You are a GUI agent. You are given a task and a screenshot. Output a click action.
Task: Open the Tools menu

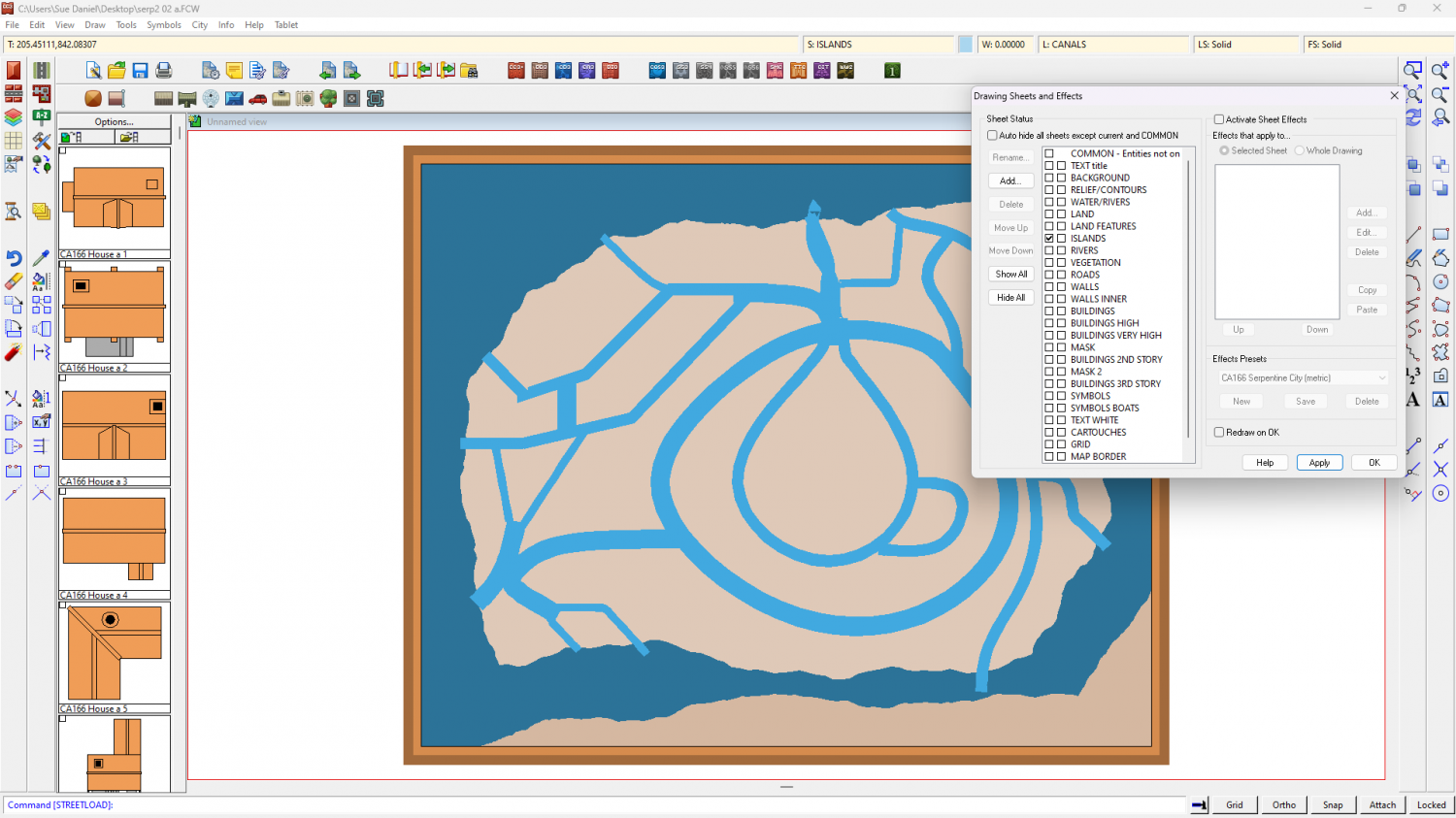pyautogui.click(x=126, y=25)
